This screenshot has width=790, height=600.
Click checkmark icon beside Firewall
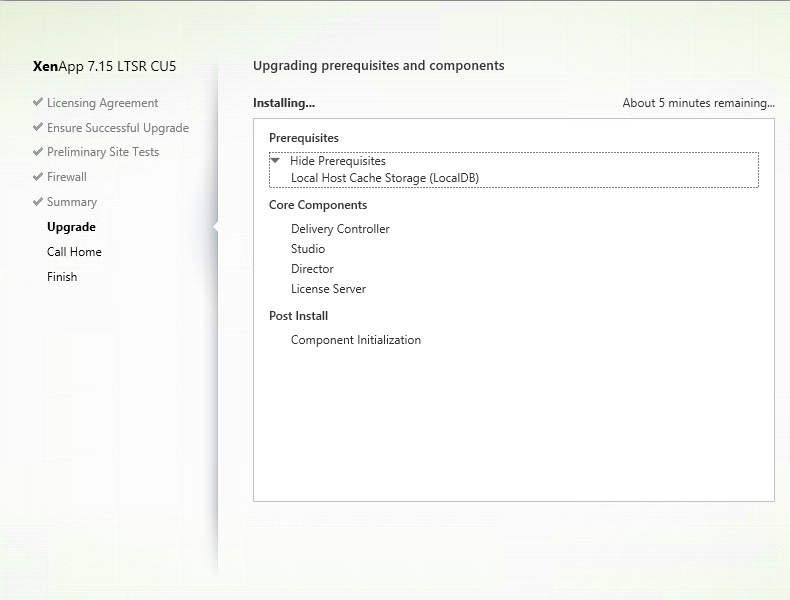pyautogui.click(x=38, y=176)
